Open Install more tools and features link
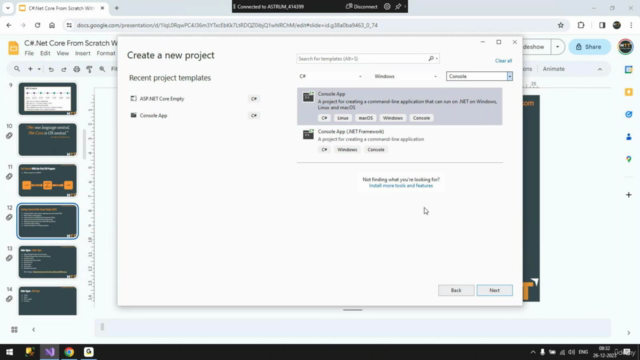 pyautogui.click(x=401, y=186)
